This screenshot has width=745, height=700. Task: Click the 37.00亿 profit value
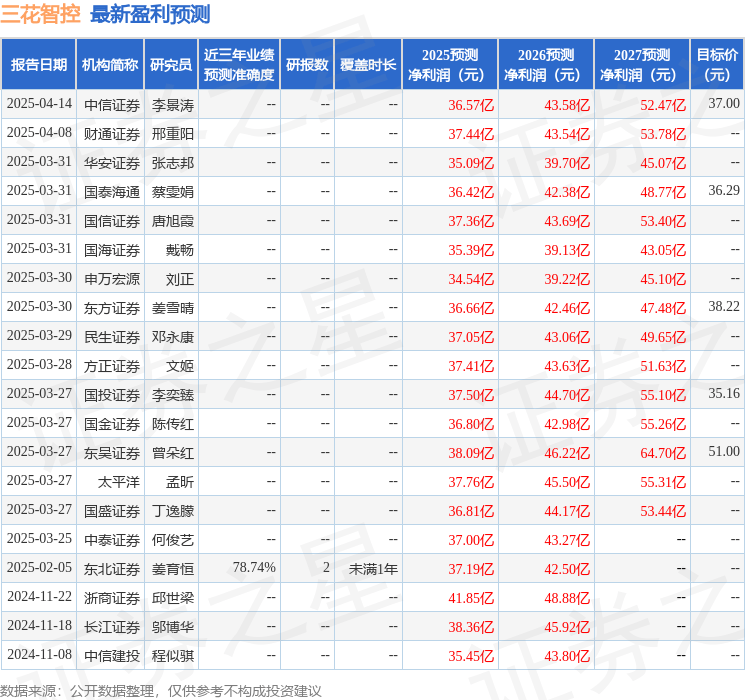(471, 540)
